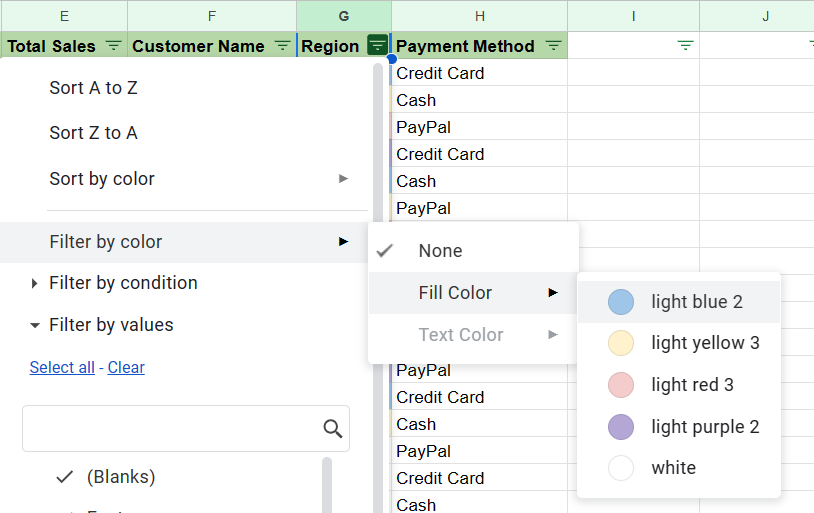Open the Total Sales filter icon
Image resolution: width=814 pixels, height=513 pixels.
tap(114, 46)
